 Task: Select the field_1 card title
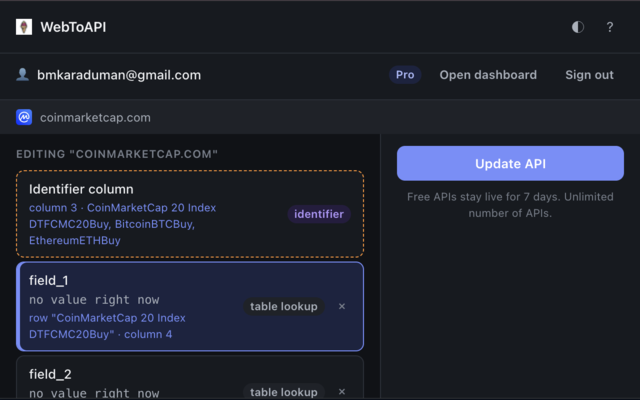[49, 280]
